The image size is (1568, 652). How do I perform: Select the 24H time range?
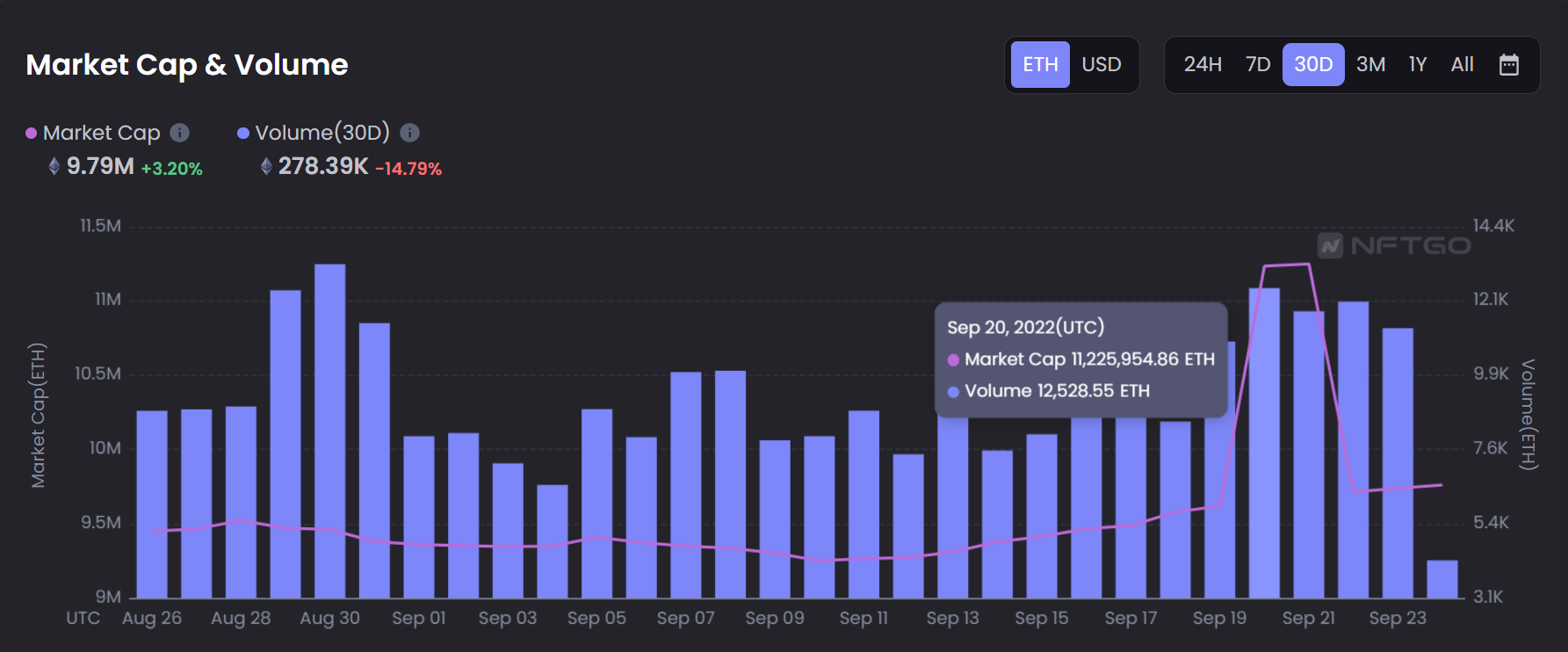pos(1202,64)
